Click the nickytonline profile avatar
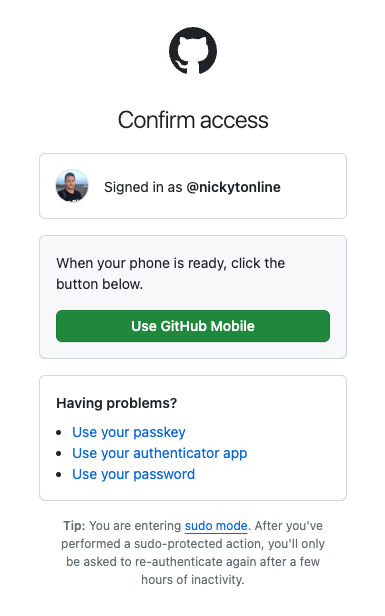Screen dimensions: 385x616 72,186
